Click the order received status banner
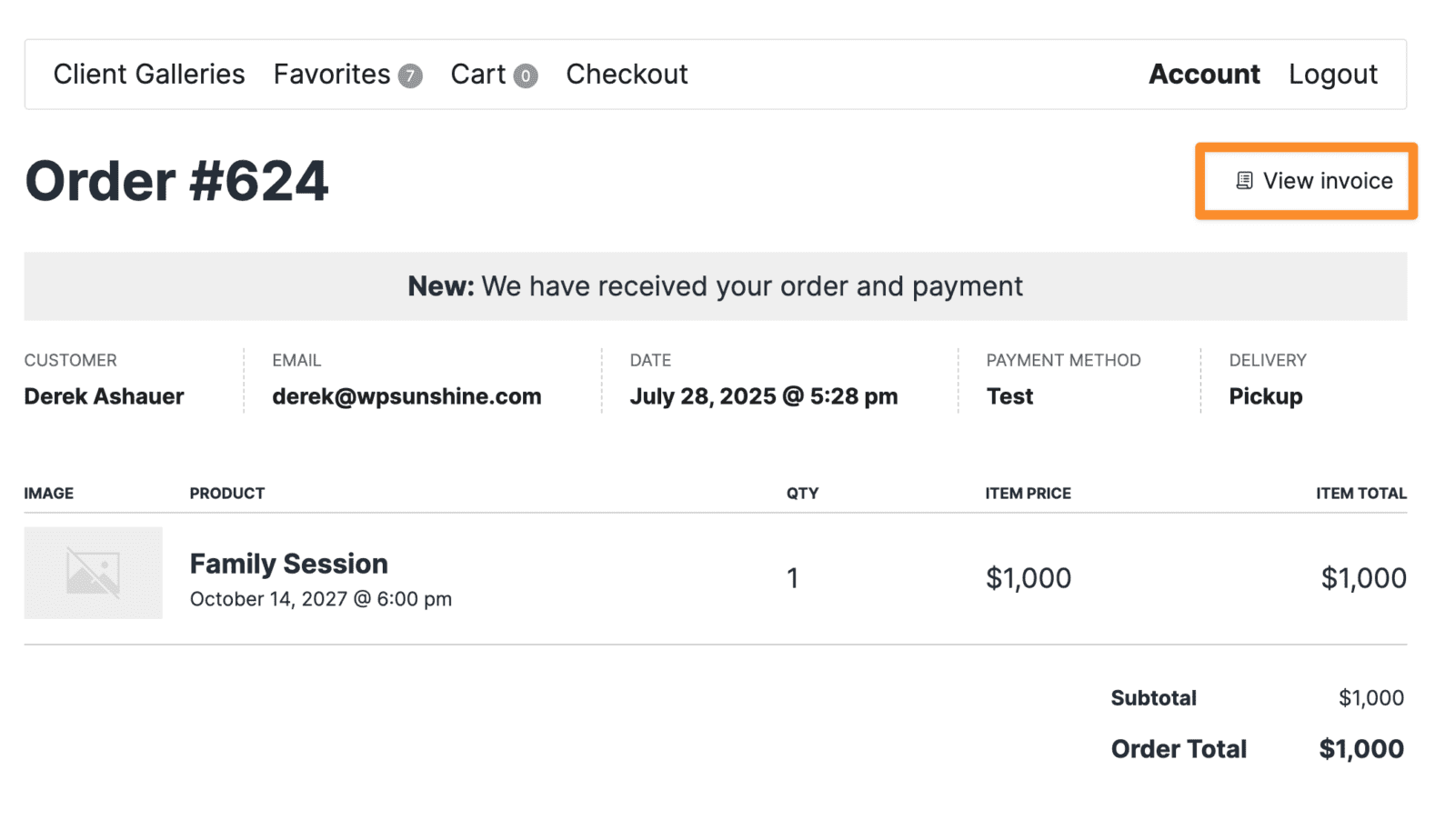The height and width of the screenshot is (840, 1455). 715,286
